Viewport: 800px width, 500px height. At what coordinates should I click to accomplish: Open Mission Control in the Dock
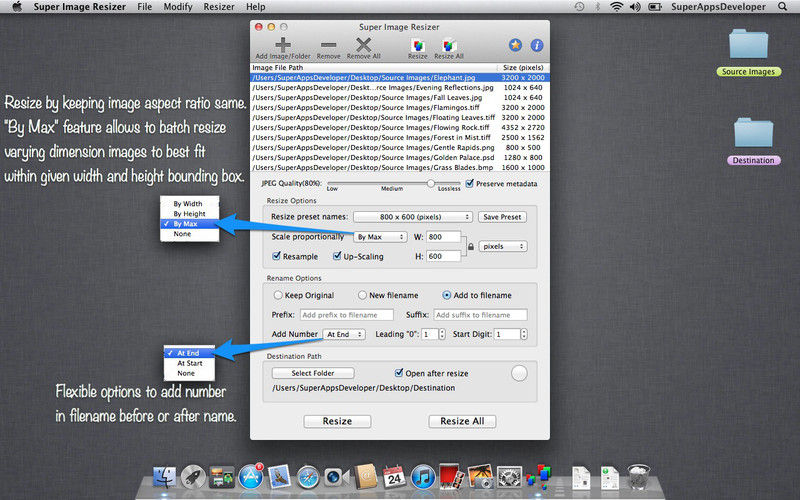[x=222, y=478]
